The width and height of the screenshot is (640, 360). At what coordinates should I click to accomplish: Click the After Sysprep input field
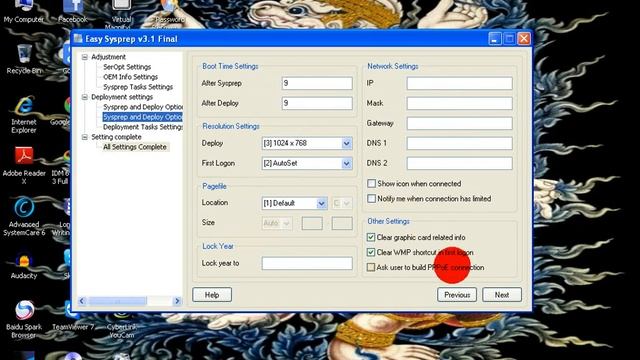(x=317, y=83)
